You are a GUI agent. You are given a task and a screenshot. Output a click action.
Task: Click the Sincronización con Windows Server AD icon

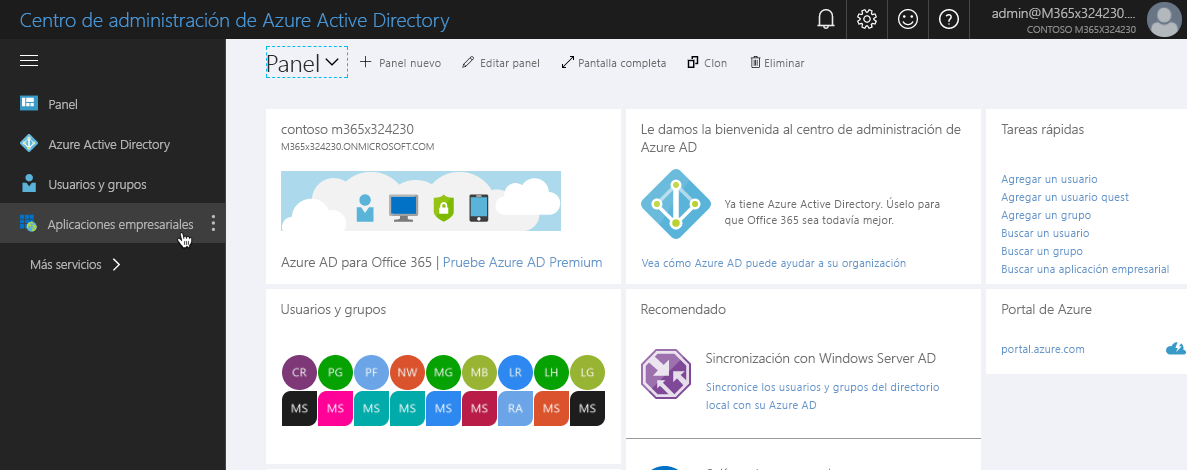tap(665, 374)
